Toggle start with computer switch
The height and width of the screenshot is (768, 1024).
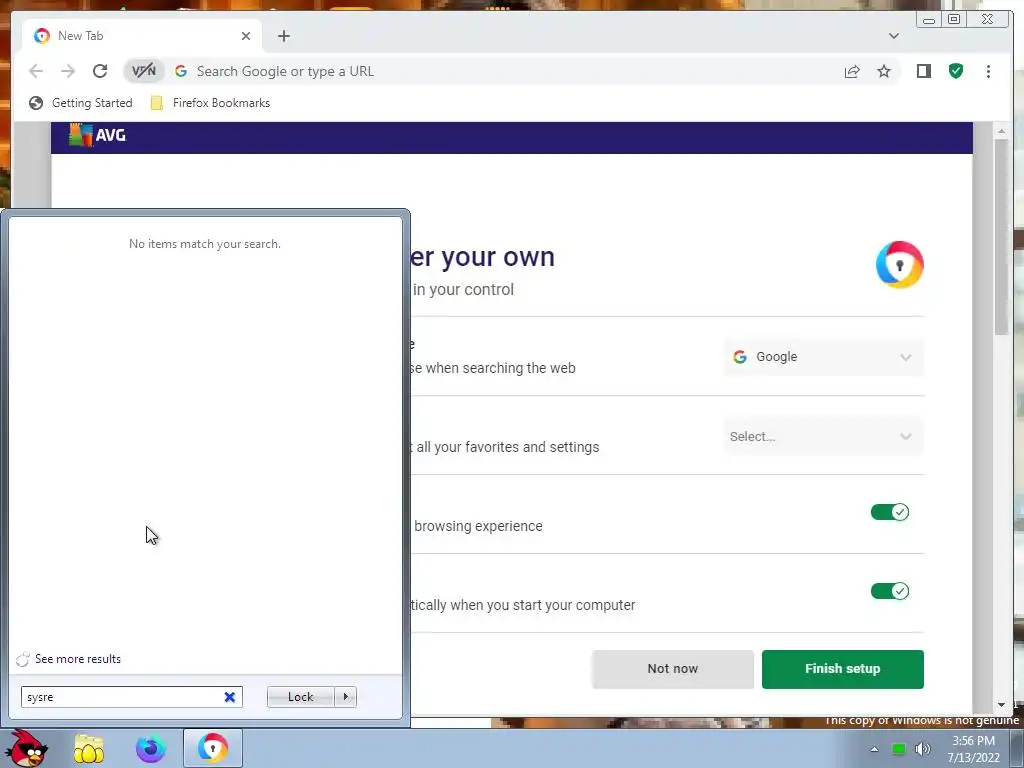pos(889,591)
